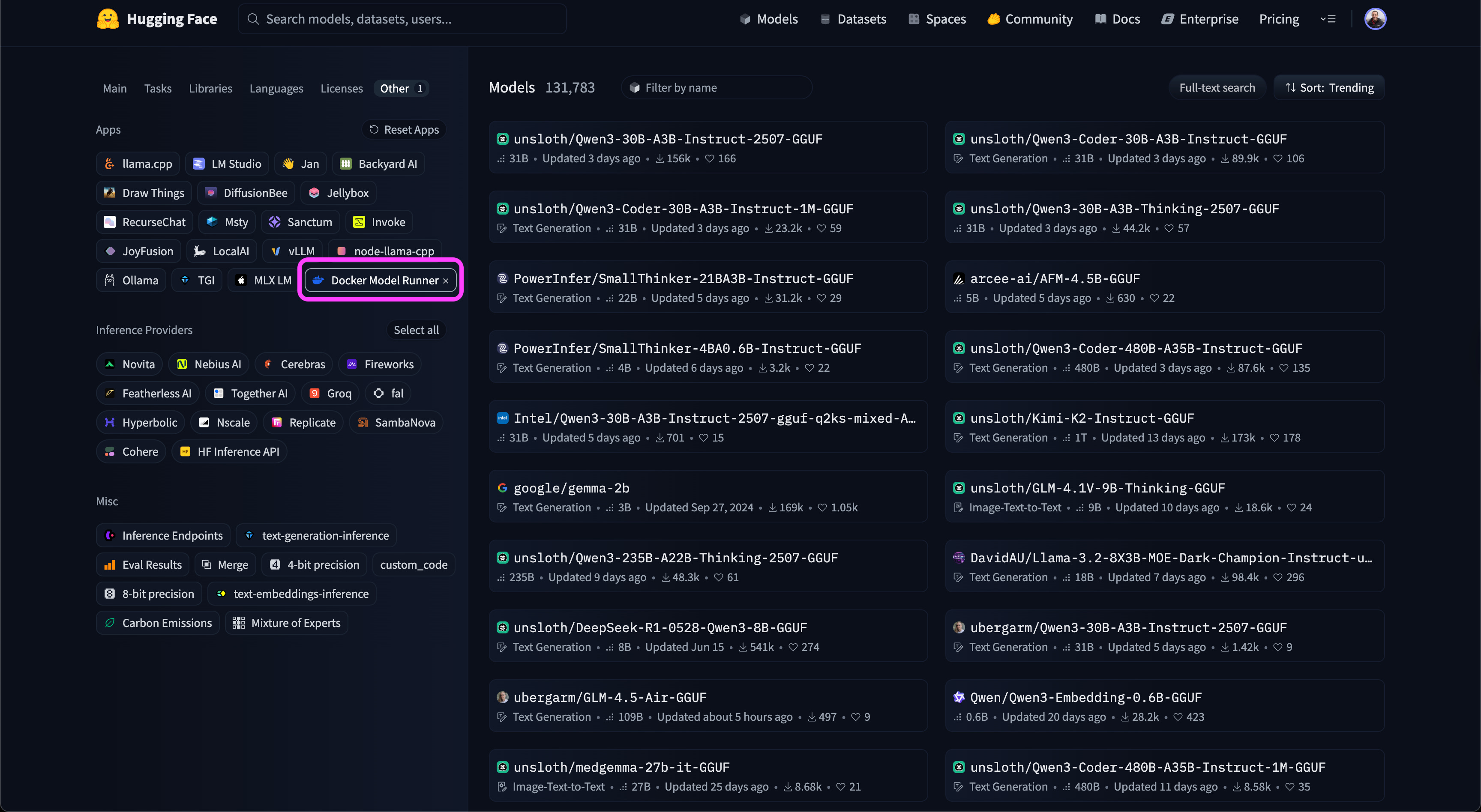Choose the Cerebras inference provider
This screenshot has width=1481, height=812.
(x=294, y=364)
